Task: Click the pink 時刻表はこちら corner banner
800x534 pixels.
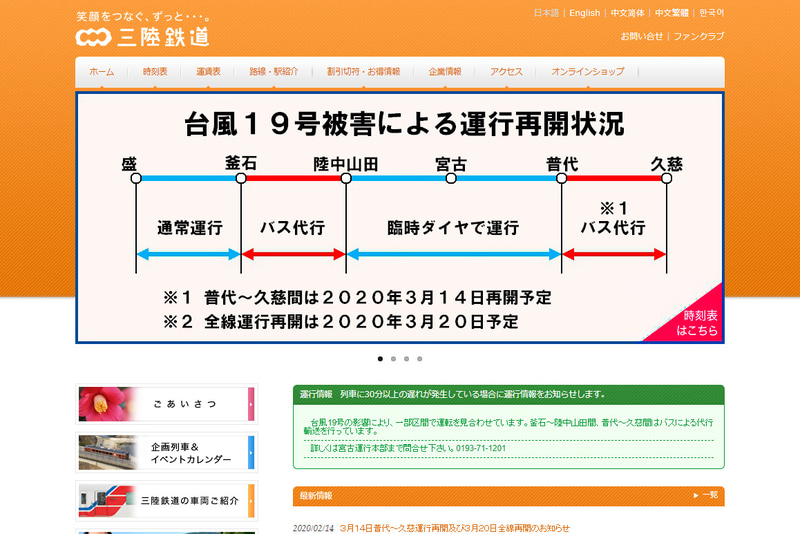Action: tap(695, 323)
